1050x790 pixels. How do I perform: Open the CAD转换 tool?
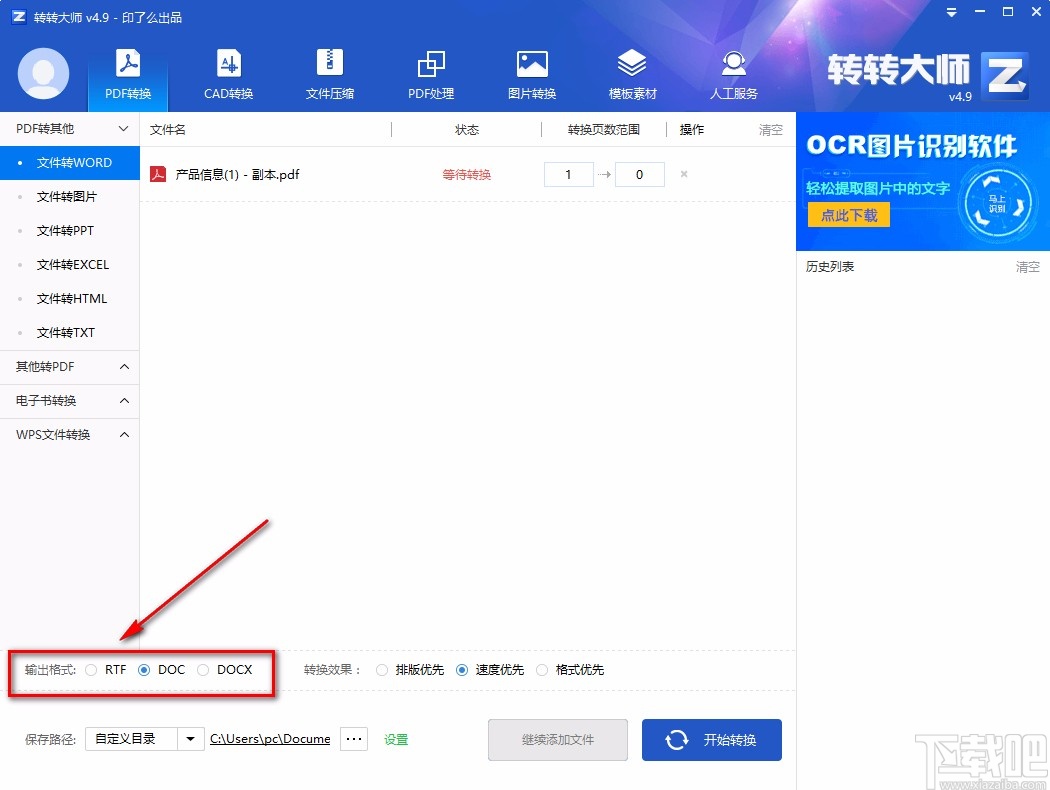pyautogui.click(x=228, y=73)
